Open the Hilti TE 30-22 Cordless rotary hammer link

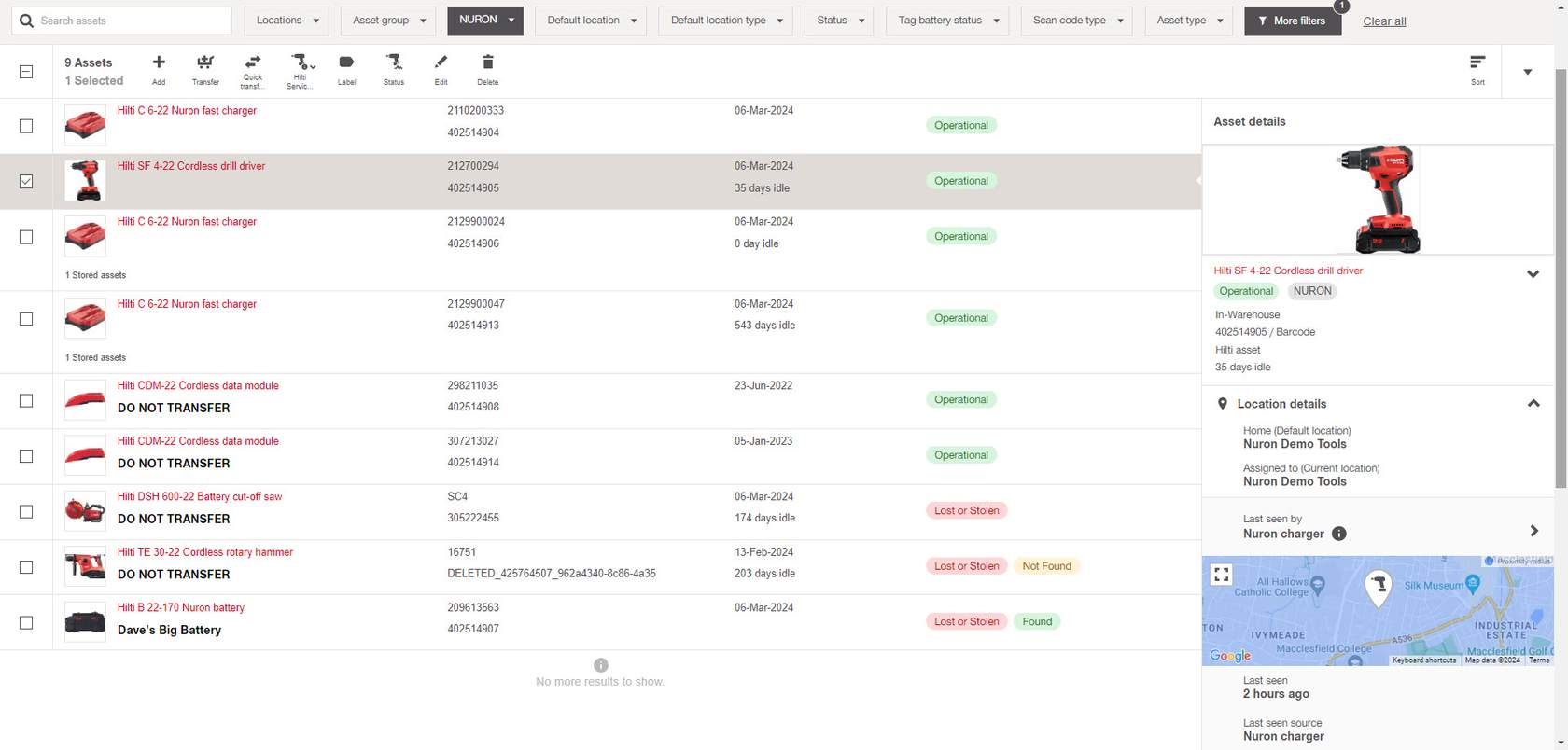coord(205,552)
